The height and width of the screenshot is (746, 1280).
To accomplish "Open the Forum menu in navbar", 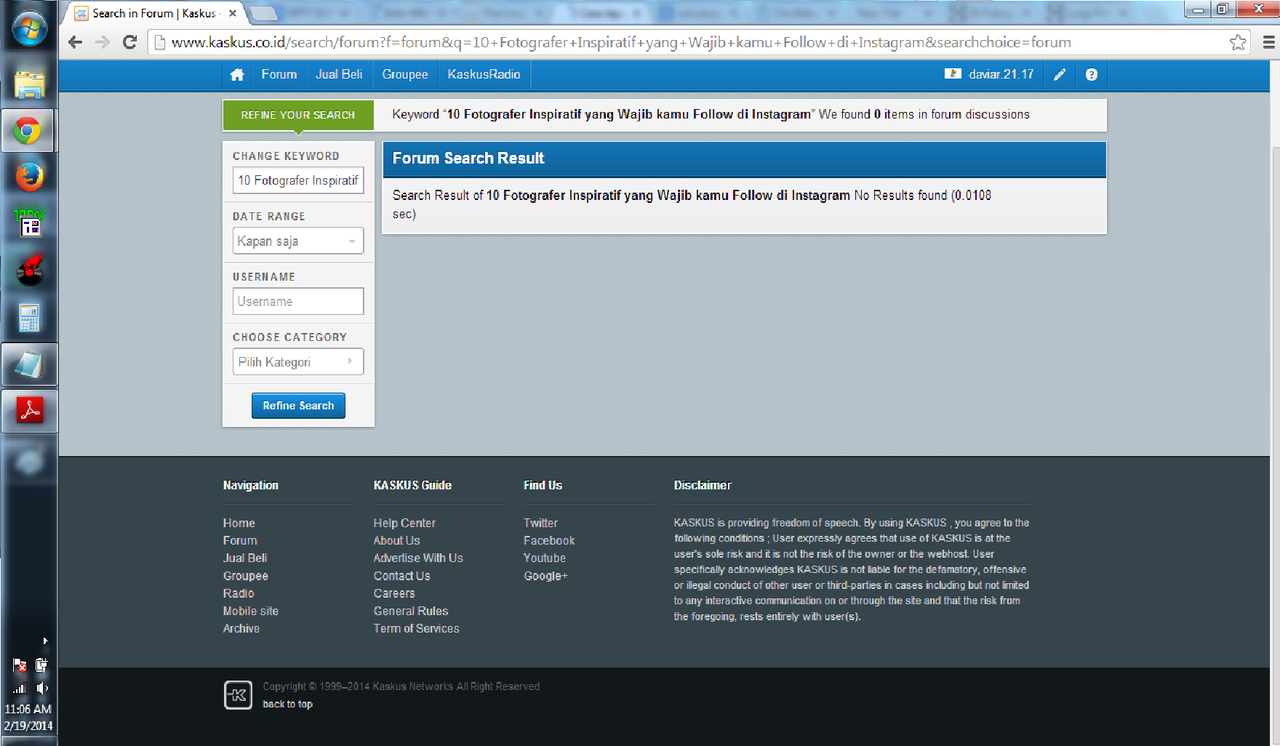I will click(279, 75).
